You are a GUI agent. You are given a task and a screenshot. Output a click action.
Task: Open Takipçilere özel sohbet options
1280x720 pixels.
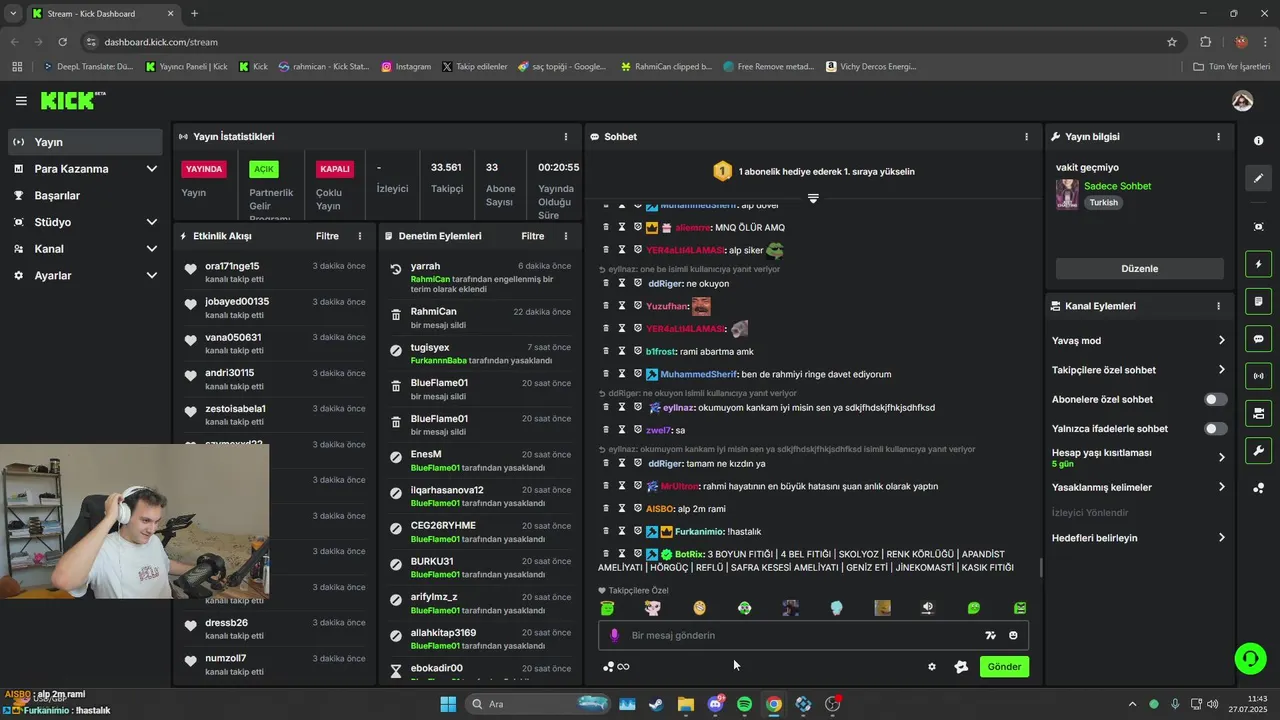tap(1139, 370)
